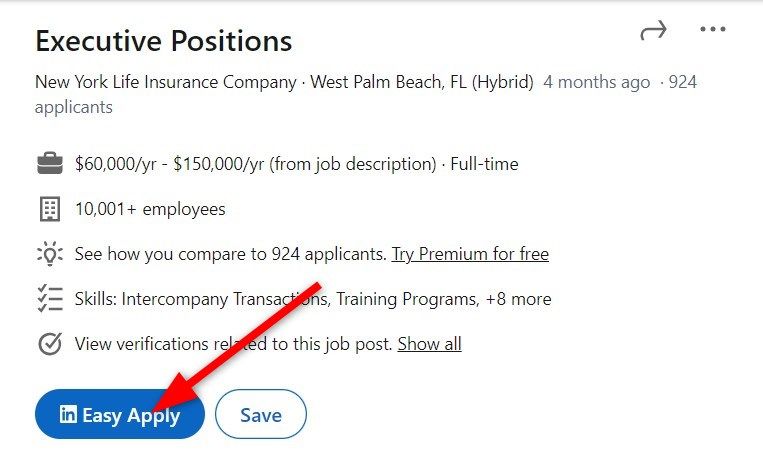Open the three-dot more options menu
This screenshot has width=763, height=459.
713,29
